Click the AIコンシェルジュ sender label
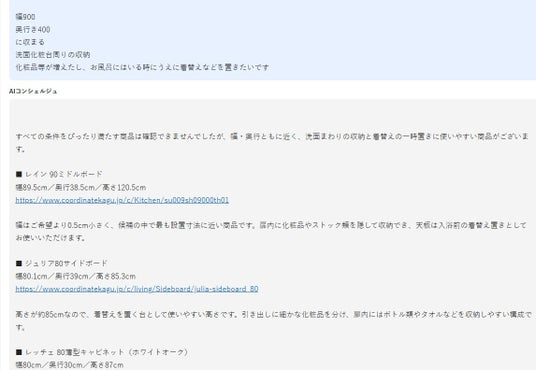This screenshot has width=536, height=370. [33, 91]
